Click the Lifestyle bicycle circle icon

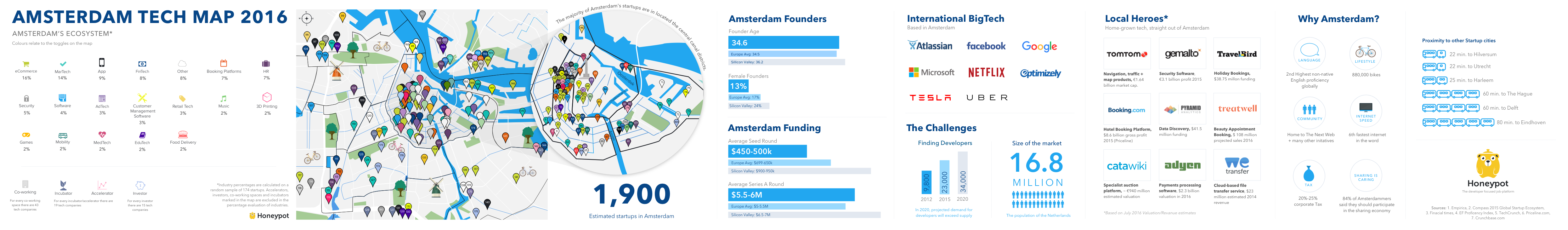1365,53
